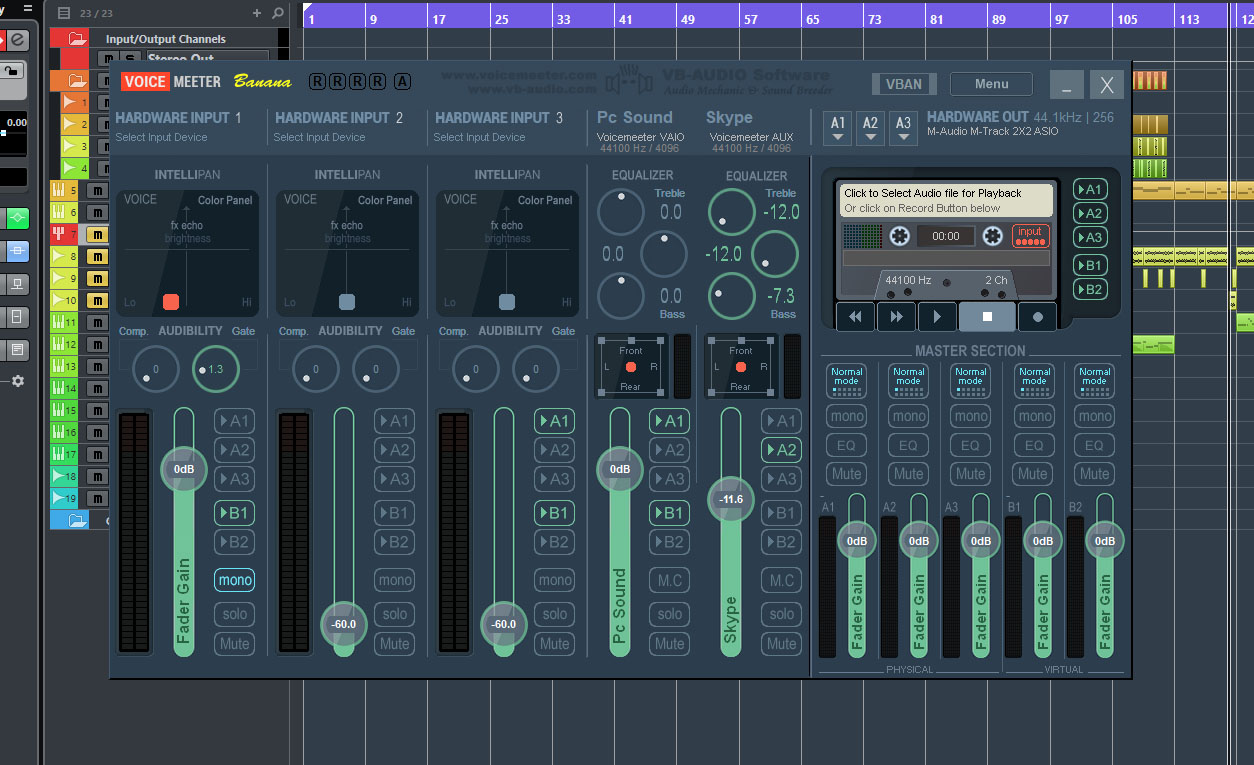Click the Skype fader knob at -11.6
The width and height of the screenshot is (1254, 765).
pos(731,499)
